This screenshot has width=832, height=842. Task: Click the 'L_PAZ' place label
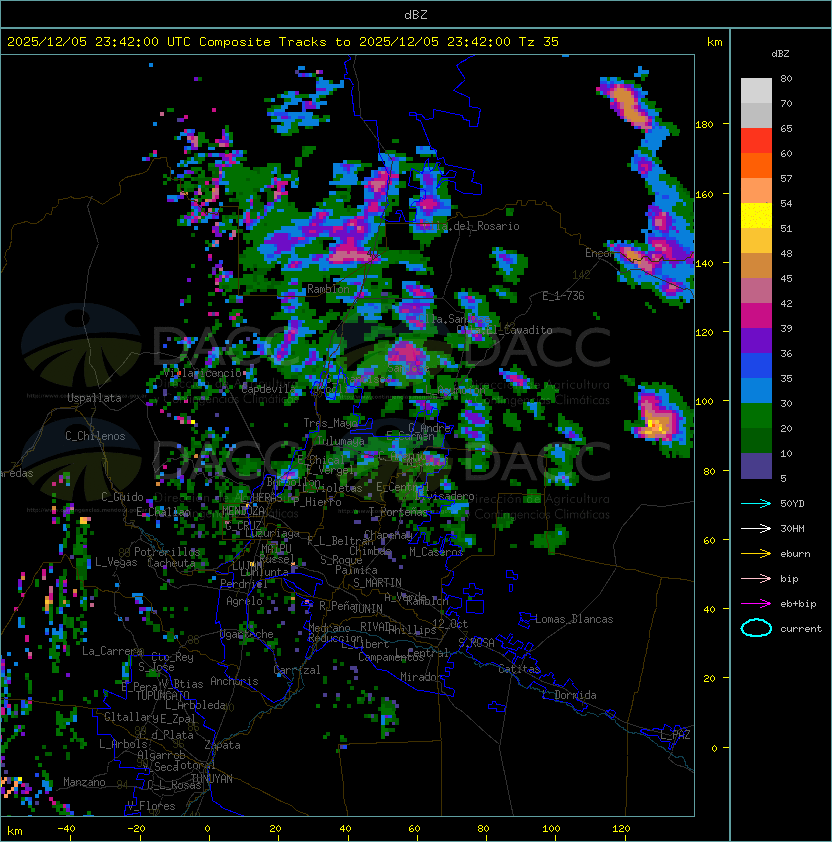tap(675, 735)
